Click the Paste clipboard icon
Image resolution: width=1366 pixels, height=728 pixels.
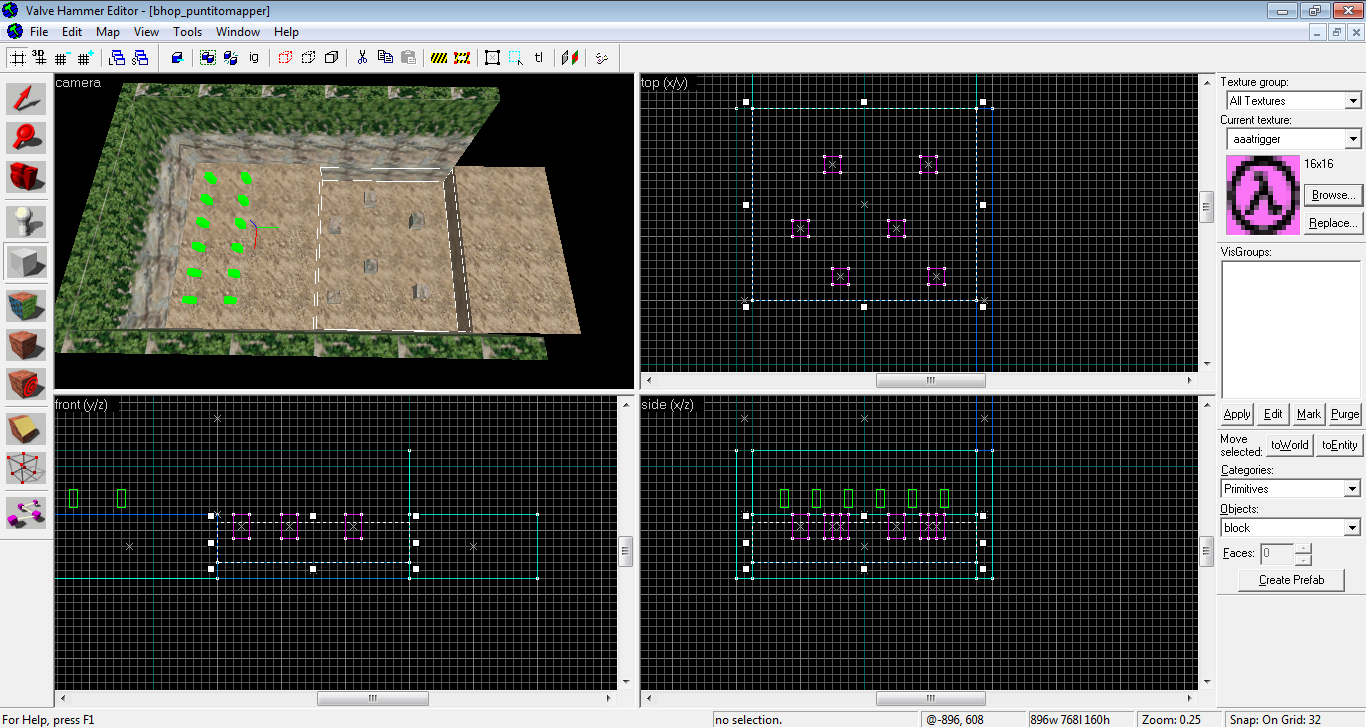pyautogui.click(x=408, y=58)
